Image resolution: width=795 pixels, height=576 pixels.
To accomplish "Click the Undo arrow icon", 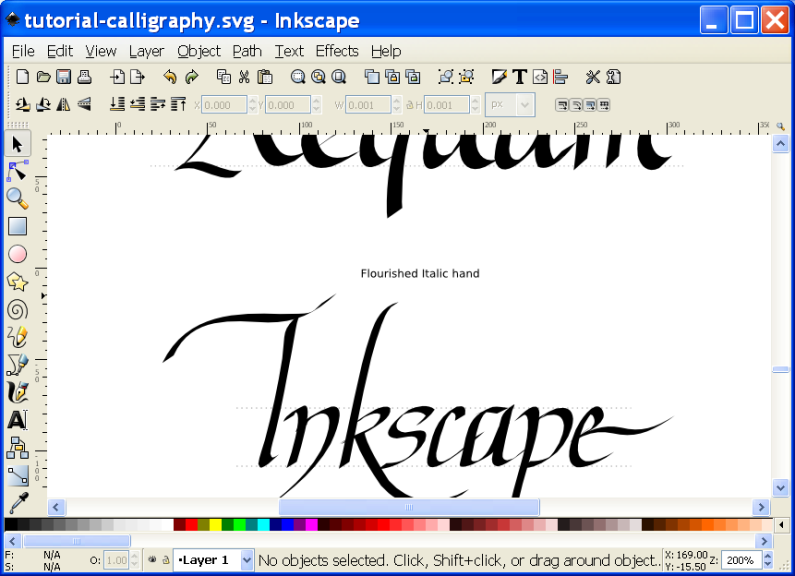I will [170, 77].
